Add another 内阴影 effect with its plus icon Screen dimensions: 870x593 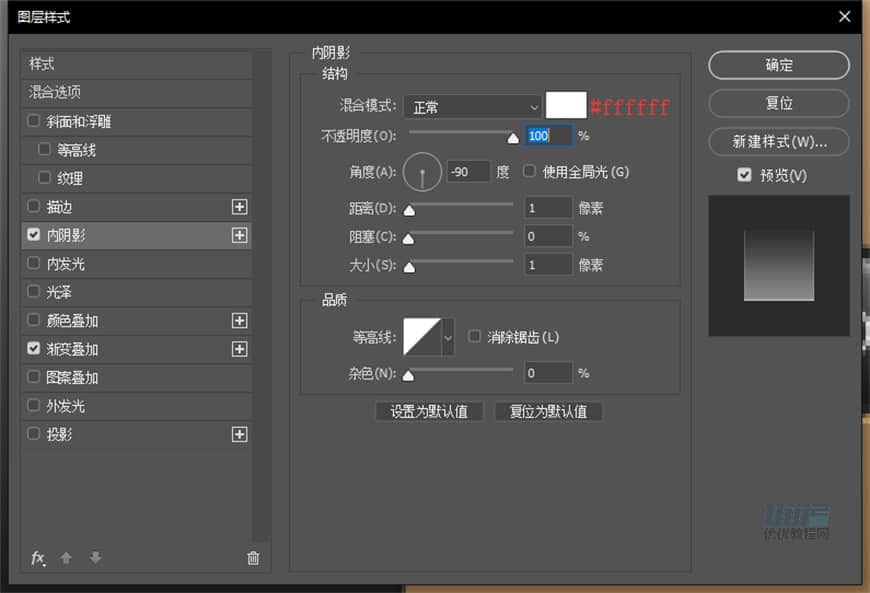(240, 235)
